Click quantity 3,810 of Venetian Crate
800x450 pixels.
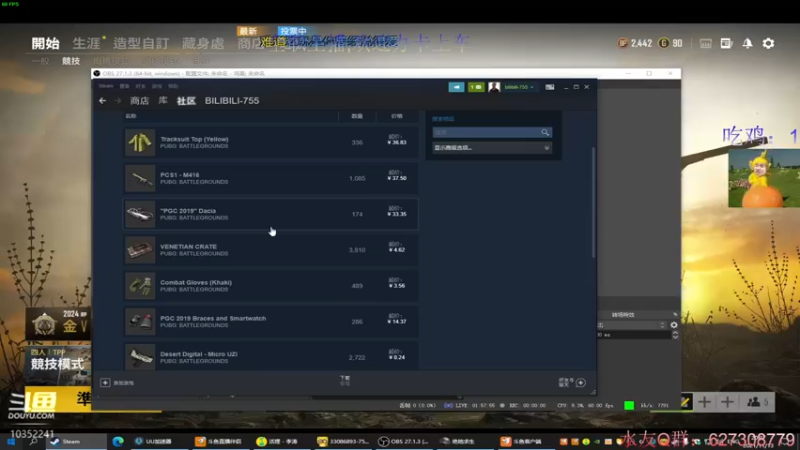(x=357, y=250)
